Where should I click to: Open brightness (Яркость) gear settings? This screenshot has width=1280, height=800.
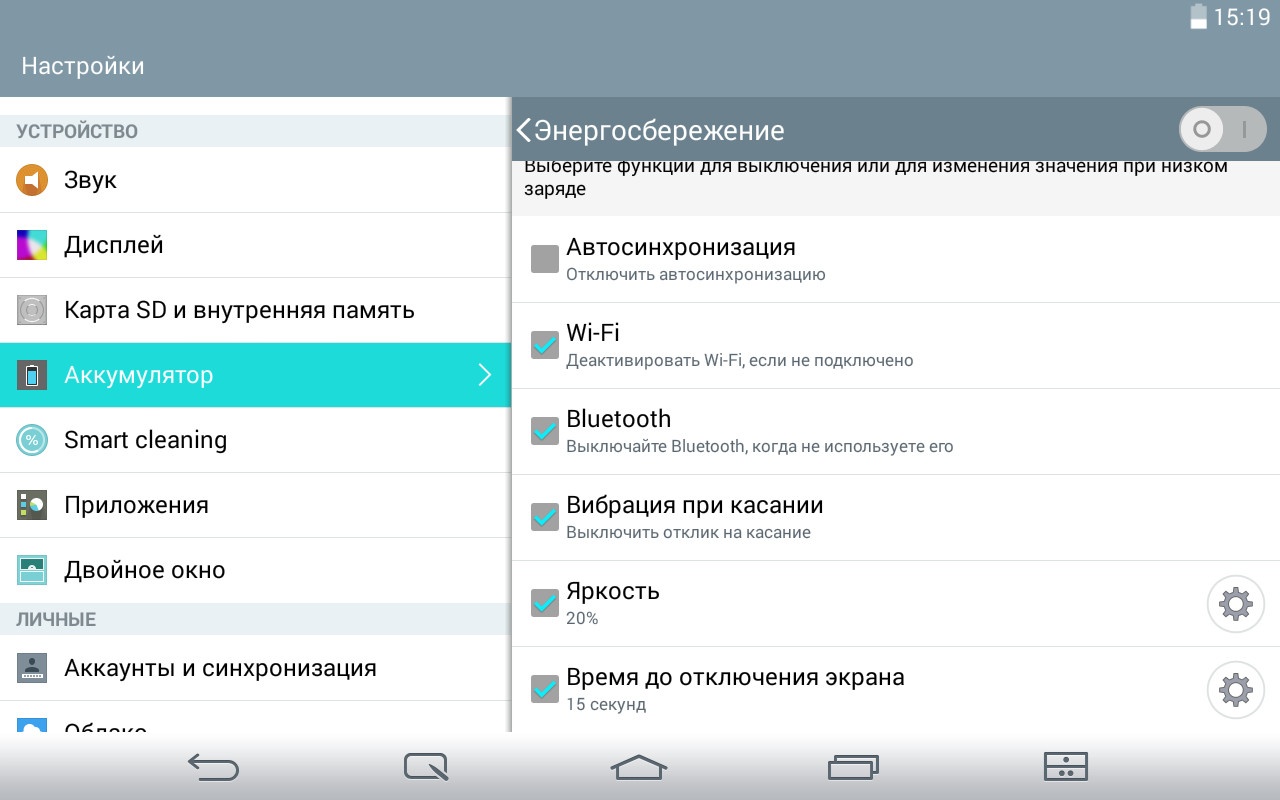[x=1236, y=604]
